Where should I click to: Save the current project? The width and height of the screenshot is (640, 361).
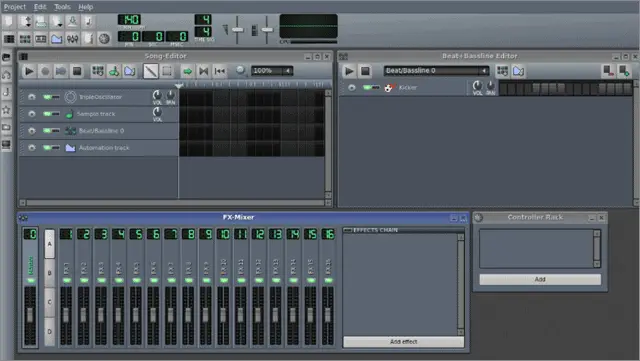click(x=73, y=21)
